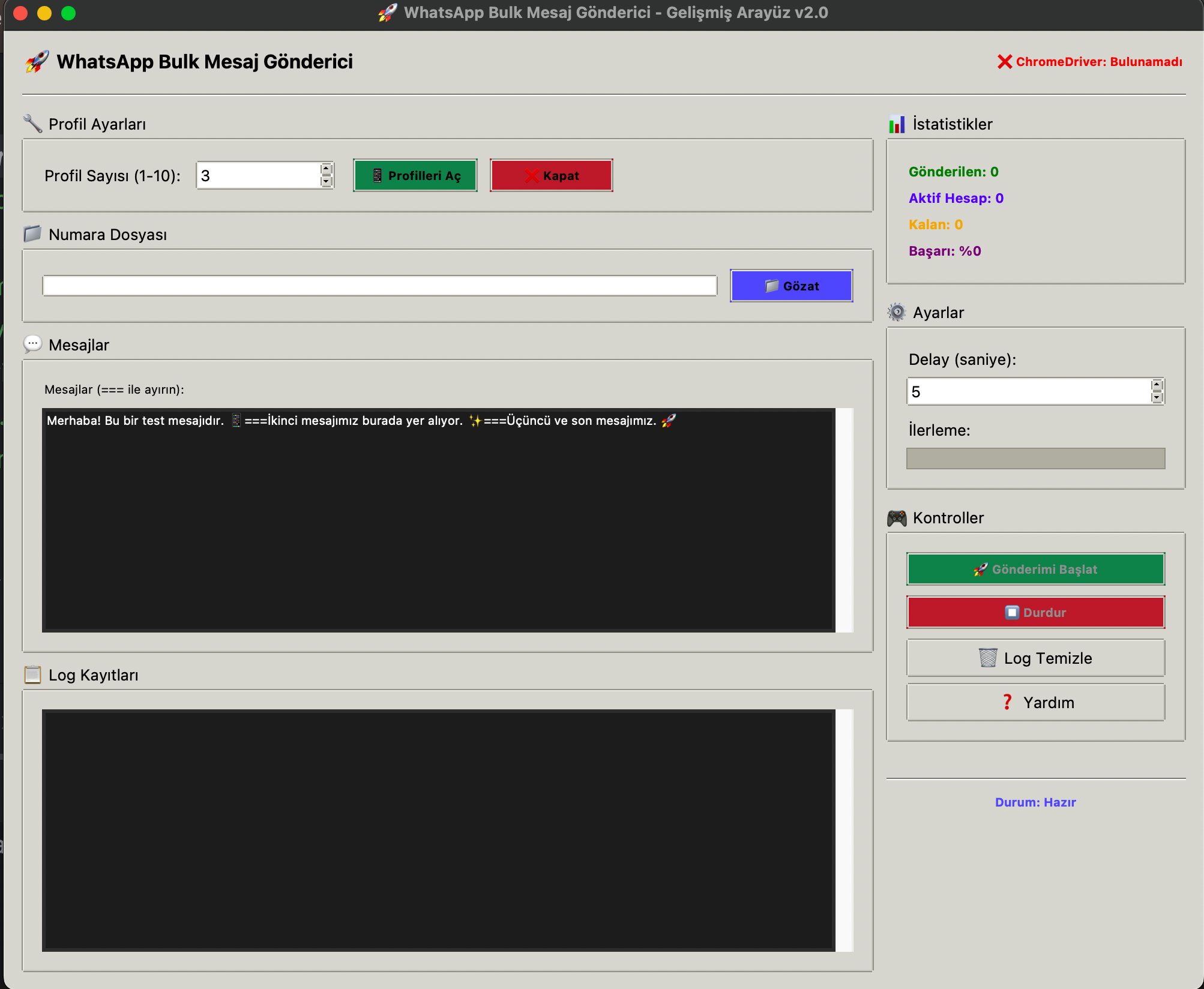1204x989 pixels.
Task: Decrease Delay seconds with down arrow
Action: pos(1157,397)
